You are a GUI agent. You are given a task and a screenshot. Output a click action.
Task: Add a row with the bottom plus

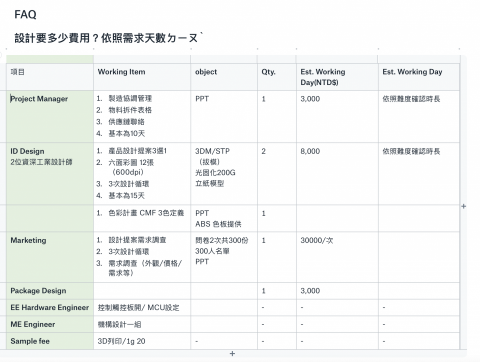point(232,353)
